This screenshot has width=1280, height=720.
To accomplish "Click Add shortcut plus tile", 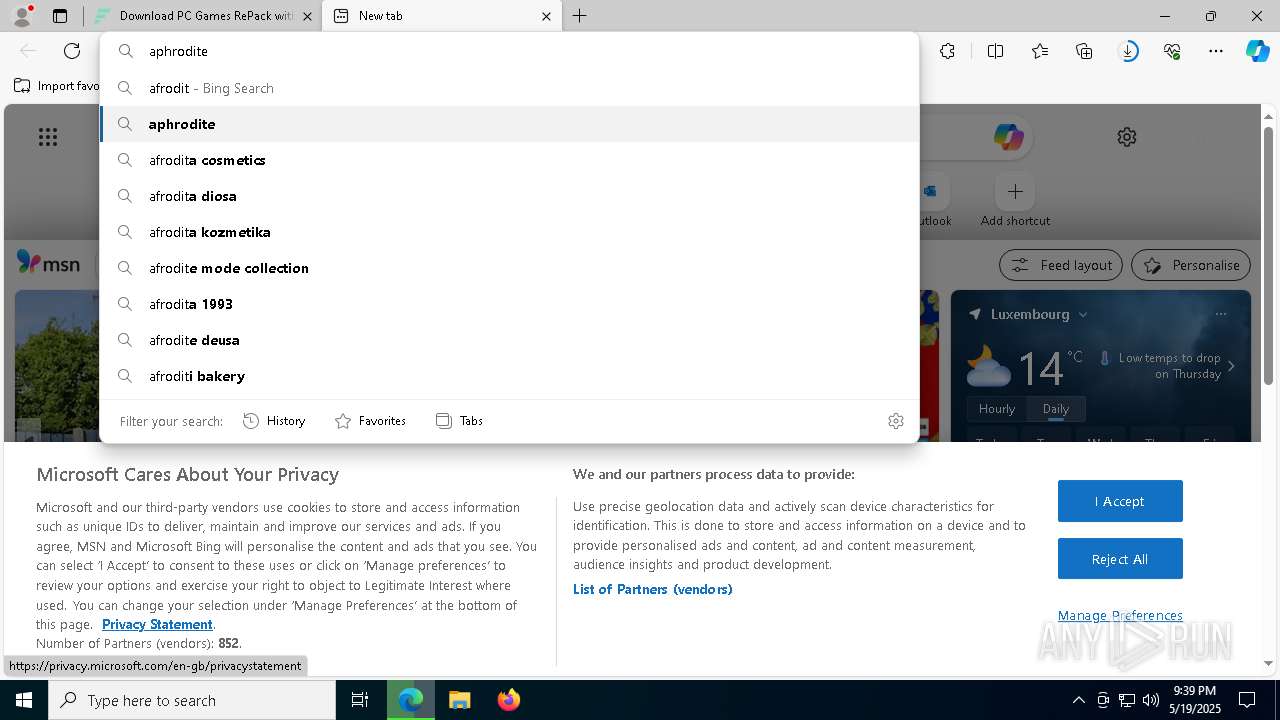I will 1015,191.
